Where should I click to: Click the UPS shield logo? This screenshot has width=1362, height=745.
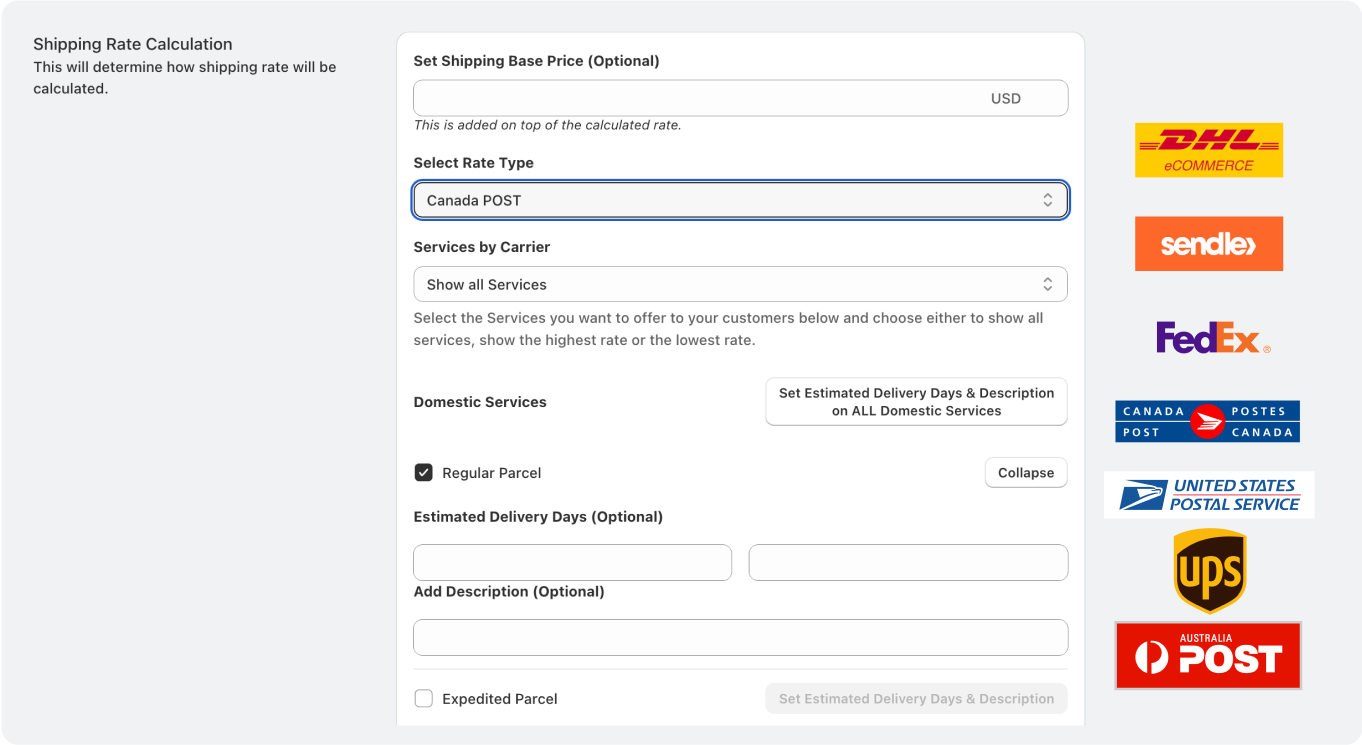1209,571
